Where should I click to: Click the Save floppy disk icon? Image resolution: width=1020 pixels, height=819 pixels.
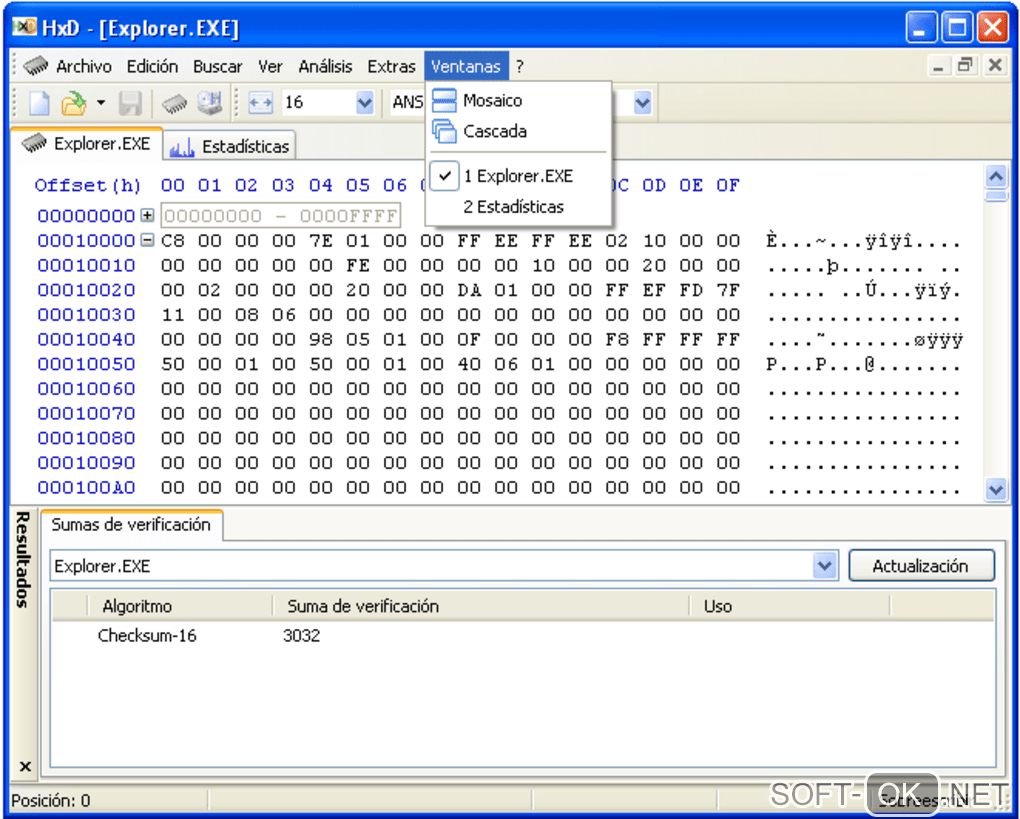(x=130, y=103)
